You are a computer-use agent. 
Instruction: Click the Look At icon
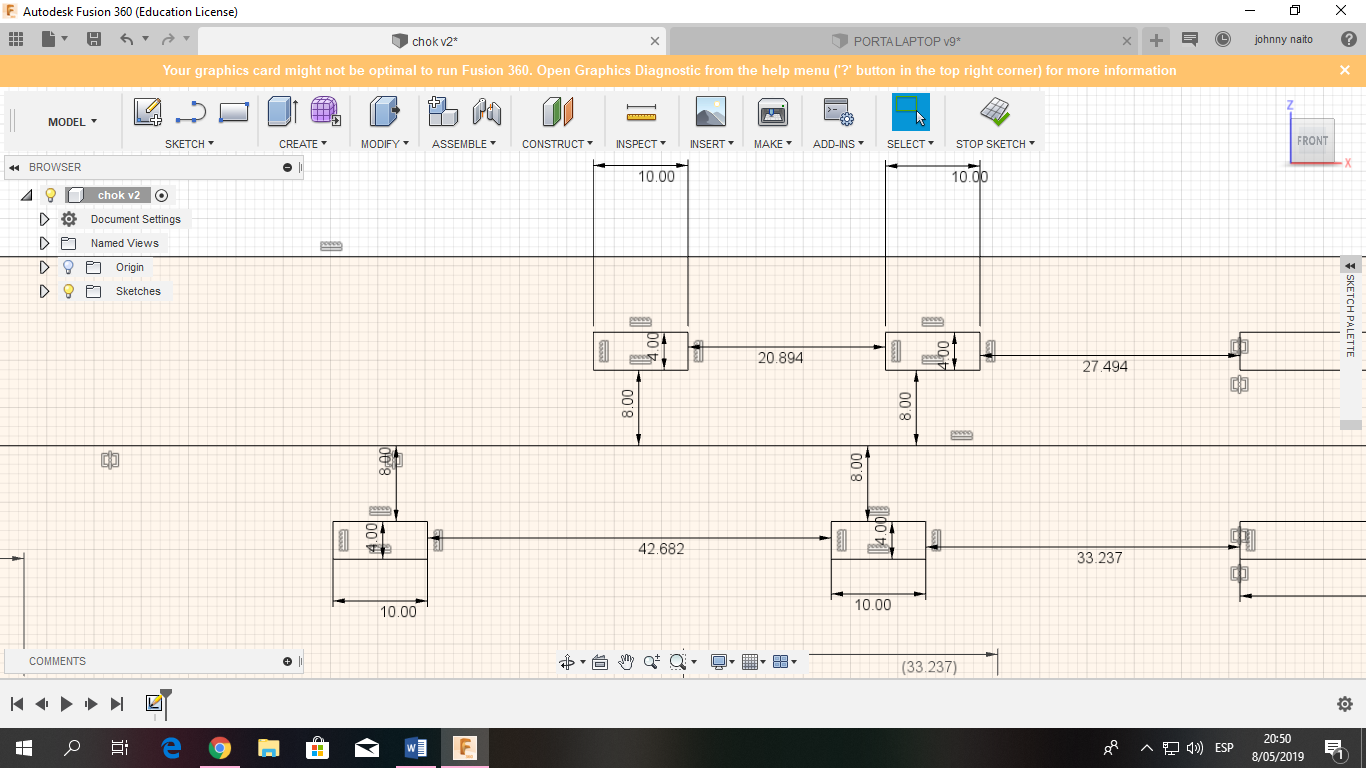[x=600, y=662]
